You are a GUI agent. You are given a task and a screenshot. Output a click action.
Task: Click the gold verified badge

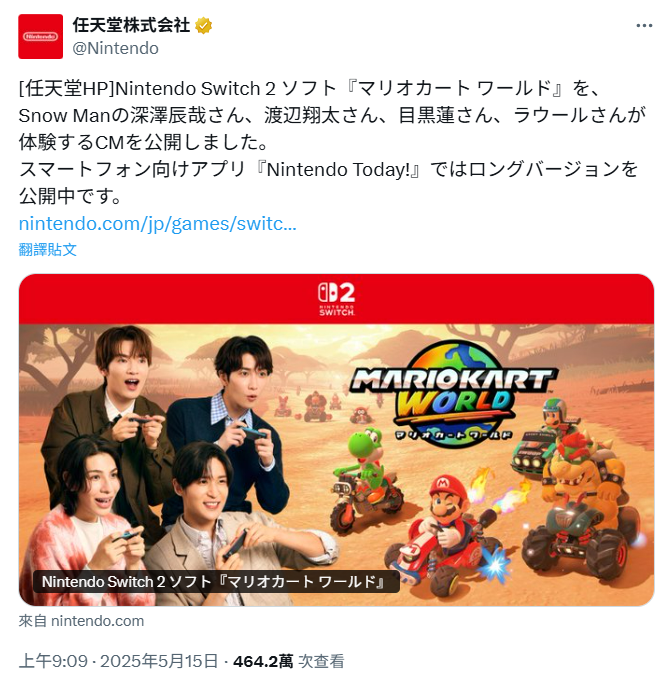click(203, 25)
